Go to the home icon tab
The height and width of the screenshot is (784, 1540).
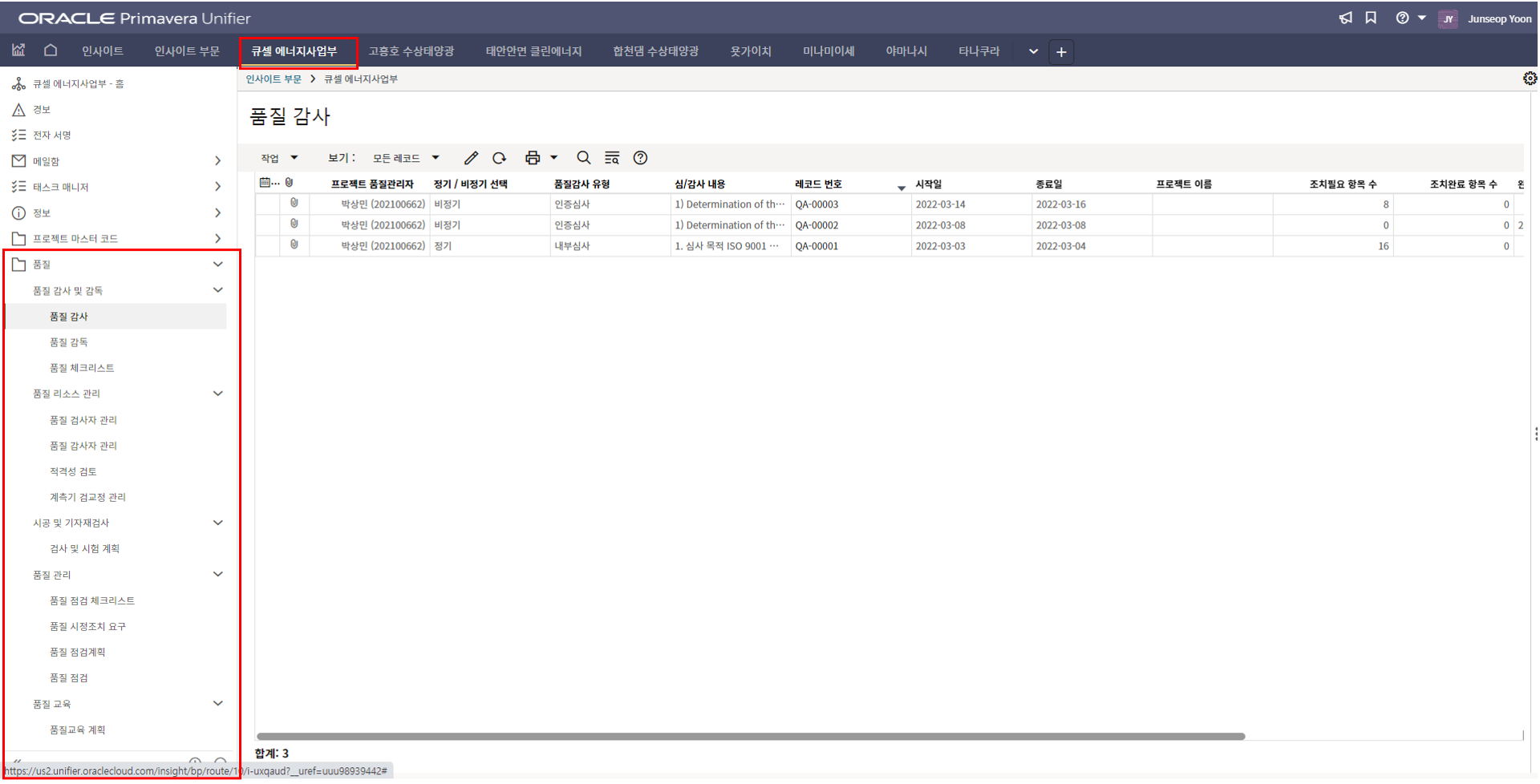click(51, 51)
